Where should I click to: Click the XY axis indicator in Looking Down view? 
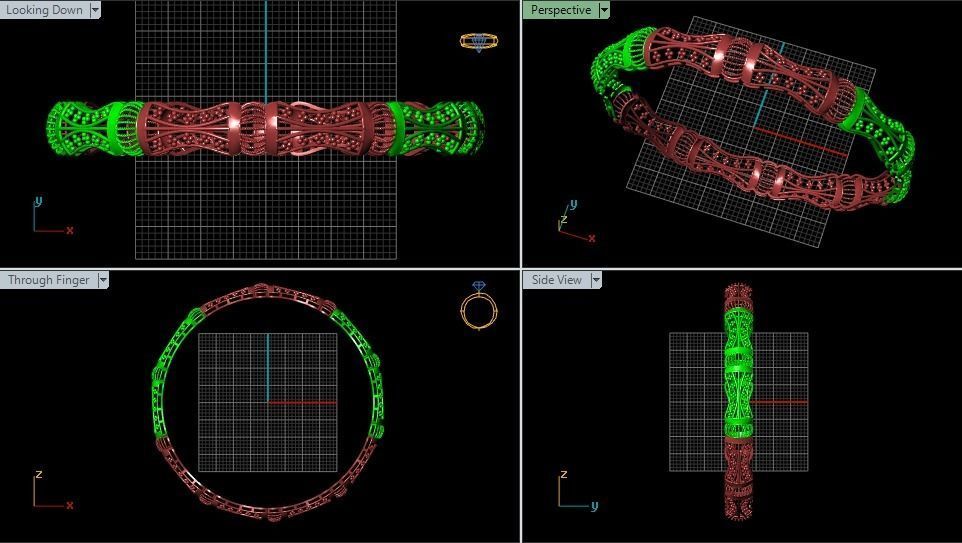point(53,215)
